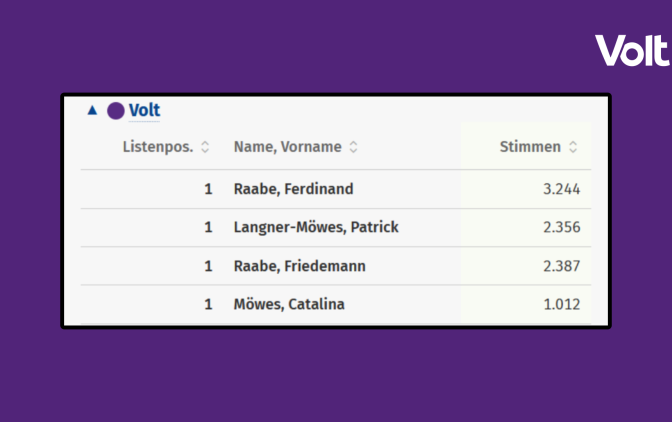Click the sort arrows next to Name, Vorname
672x422 pixels.
[353, 147]
